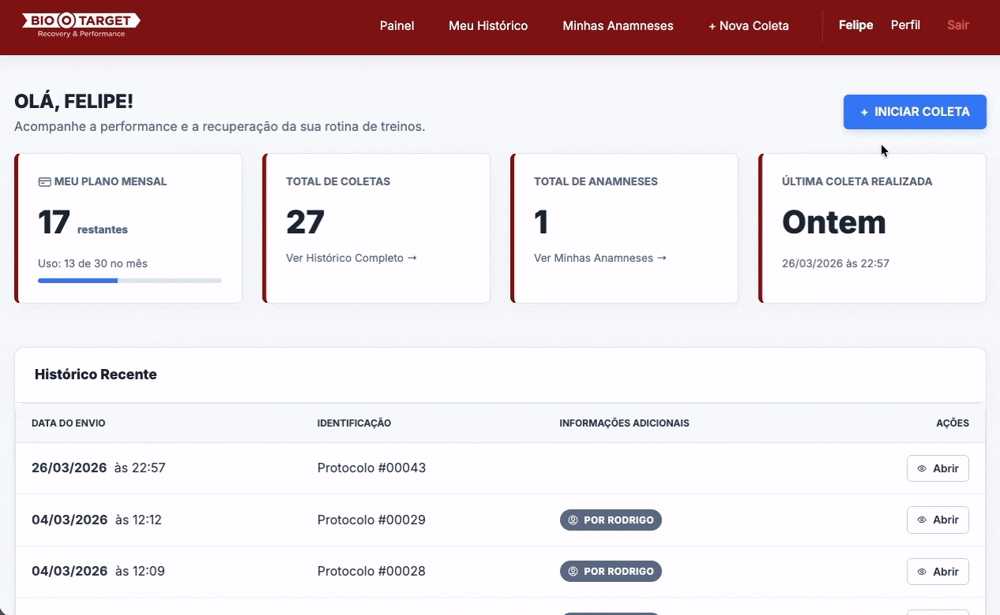
Task: Click eye icon in Protocolo #00029 row
Action: point(922,520)
